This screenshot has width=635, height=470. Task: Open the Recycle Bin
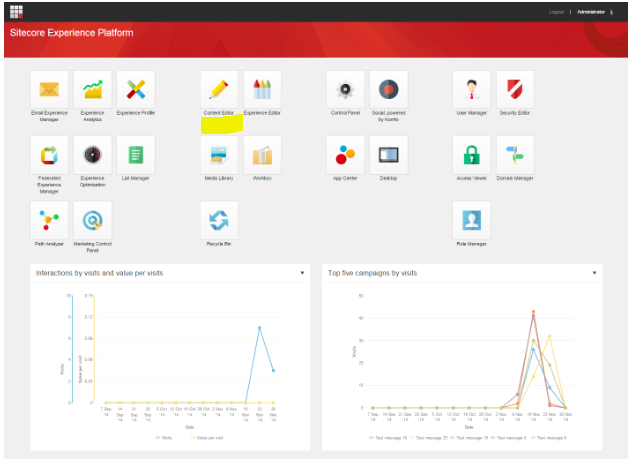tap(219, 221)
